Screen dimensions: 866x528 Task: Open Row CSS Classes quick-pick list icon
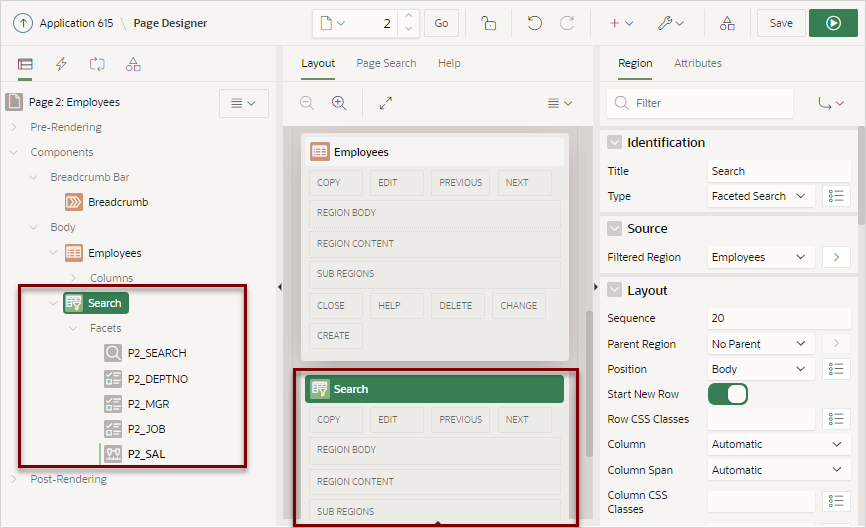coord(836,419)
